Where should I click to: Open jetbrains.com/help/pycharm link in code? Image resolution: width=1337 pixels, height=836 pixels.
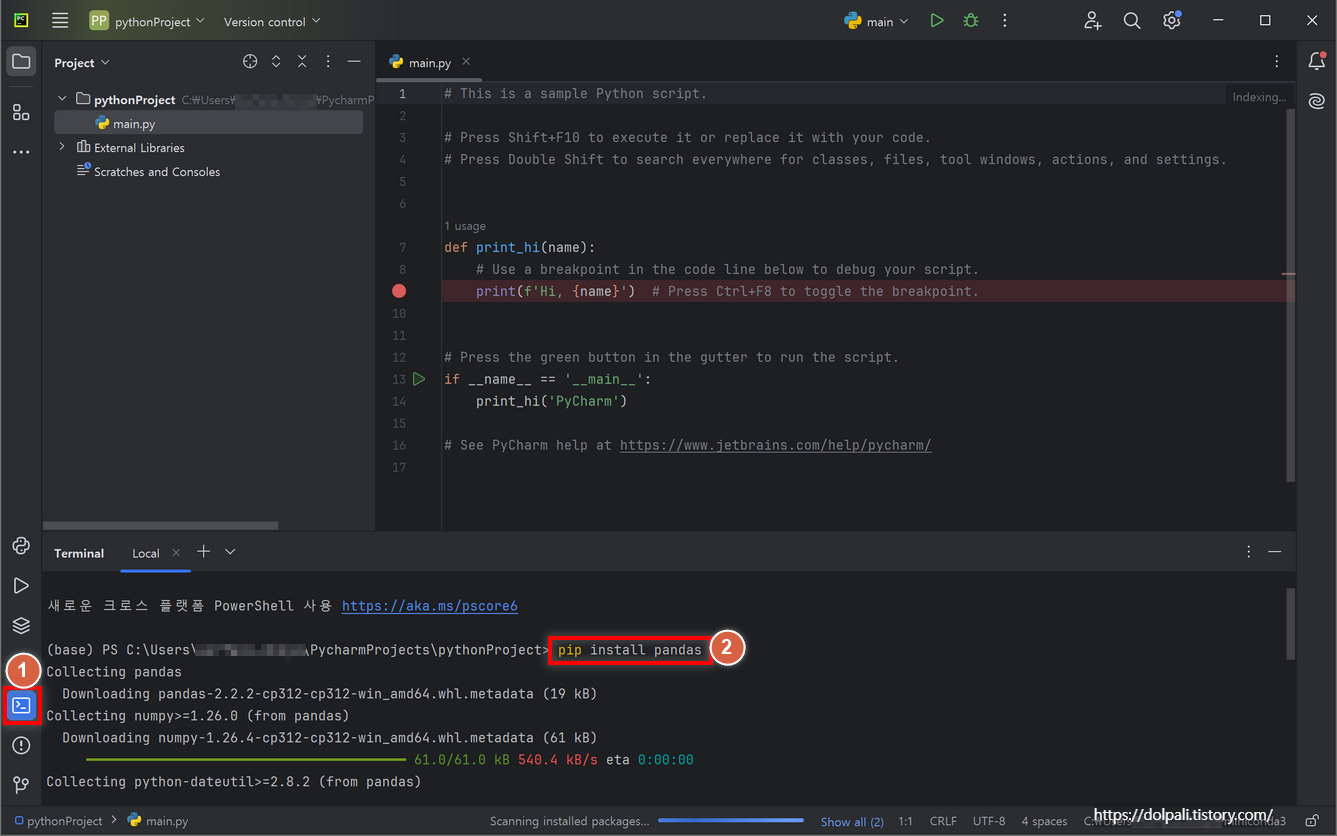pyautogui.click(x=776, y=445)
